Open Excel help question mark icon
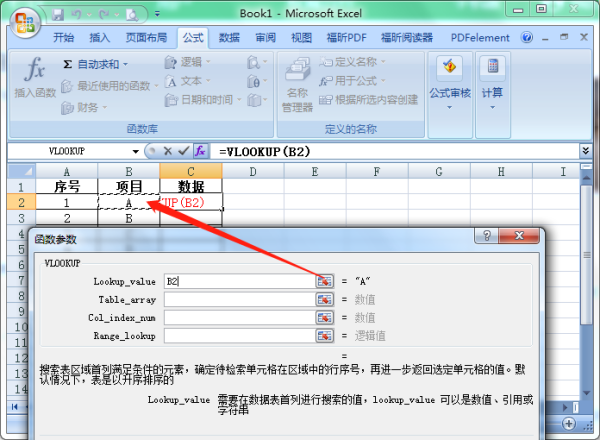Viewport: 600px width, 440px height. (x=527, y=37)
